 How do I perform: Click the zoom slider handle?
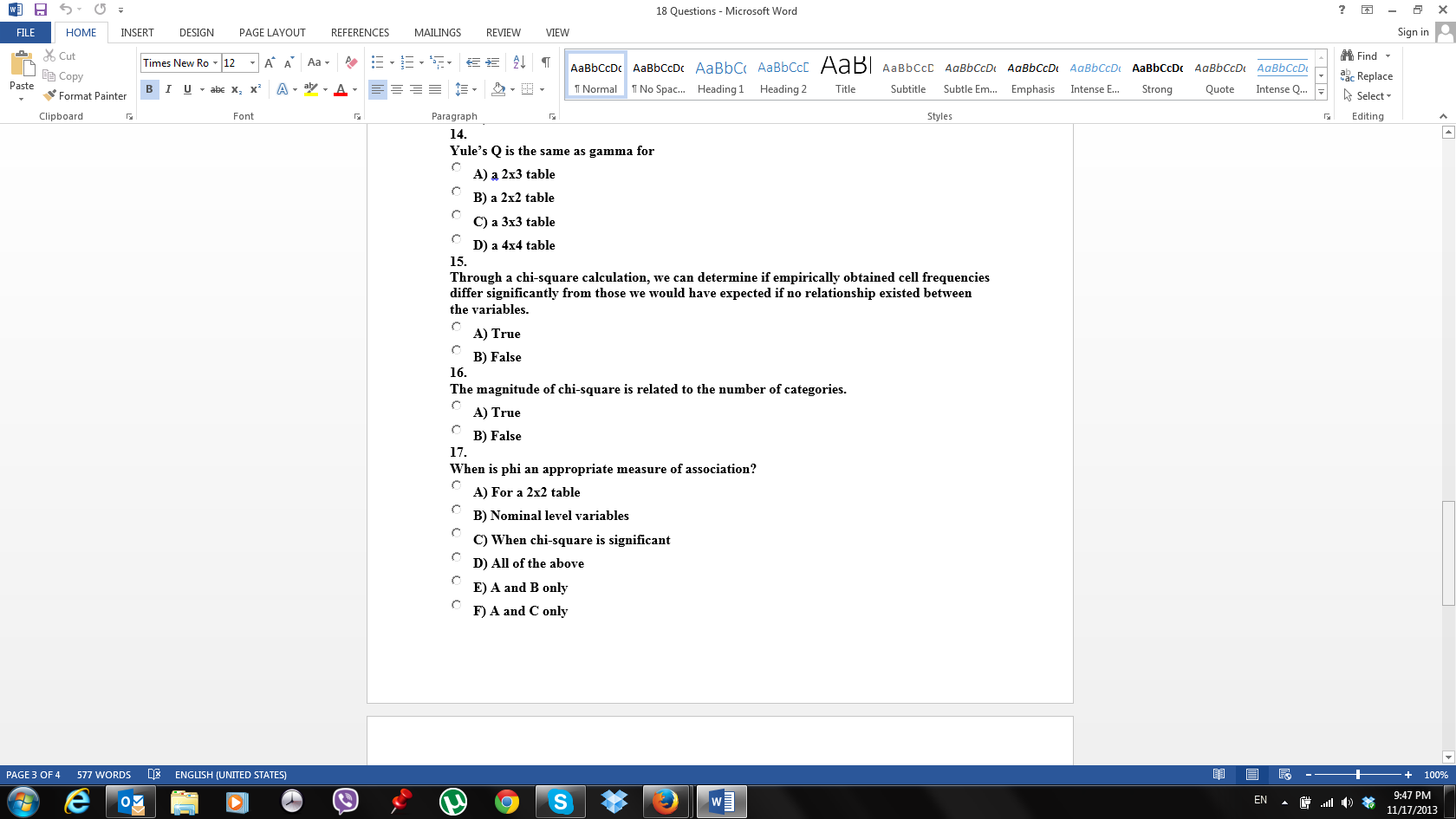tap(1358, 774)
